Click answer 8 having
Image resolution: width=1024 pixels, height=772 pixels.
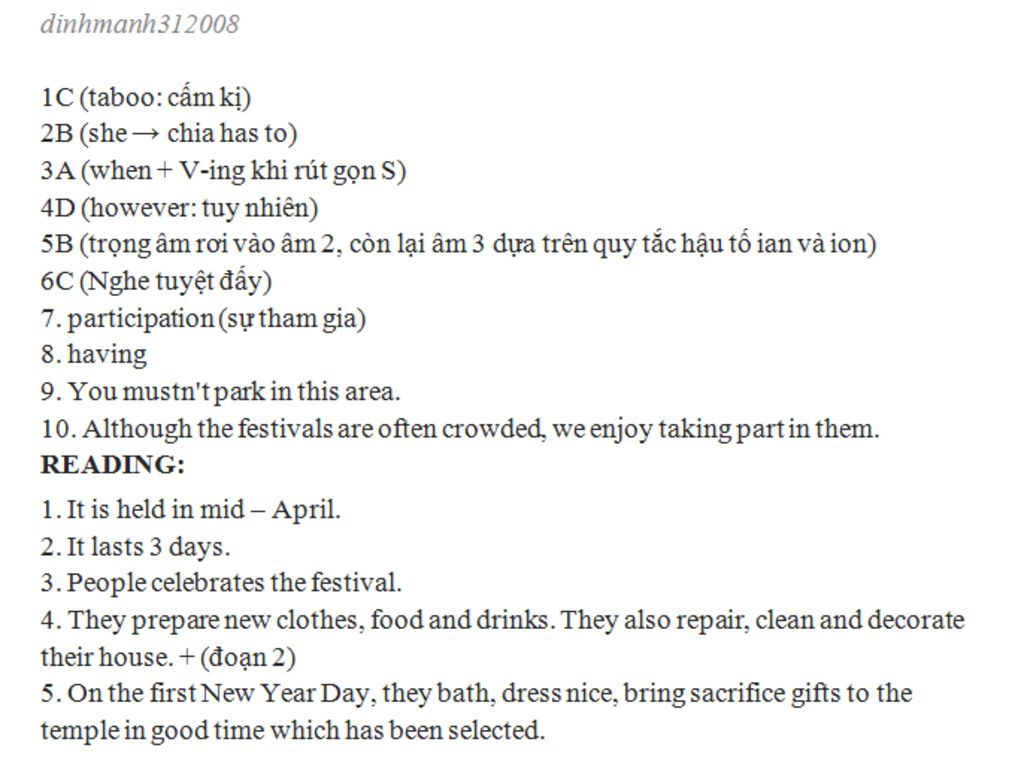click(93, 355)
